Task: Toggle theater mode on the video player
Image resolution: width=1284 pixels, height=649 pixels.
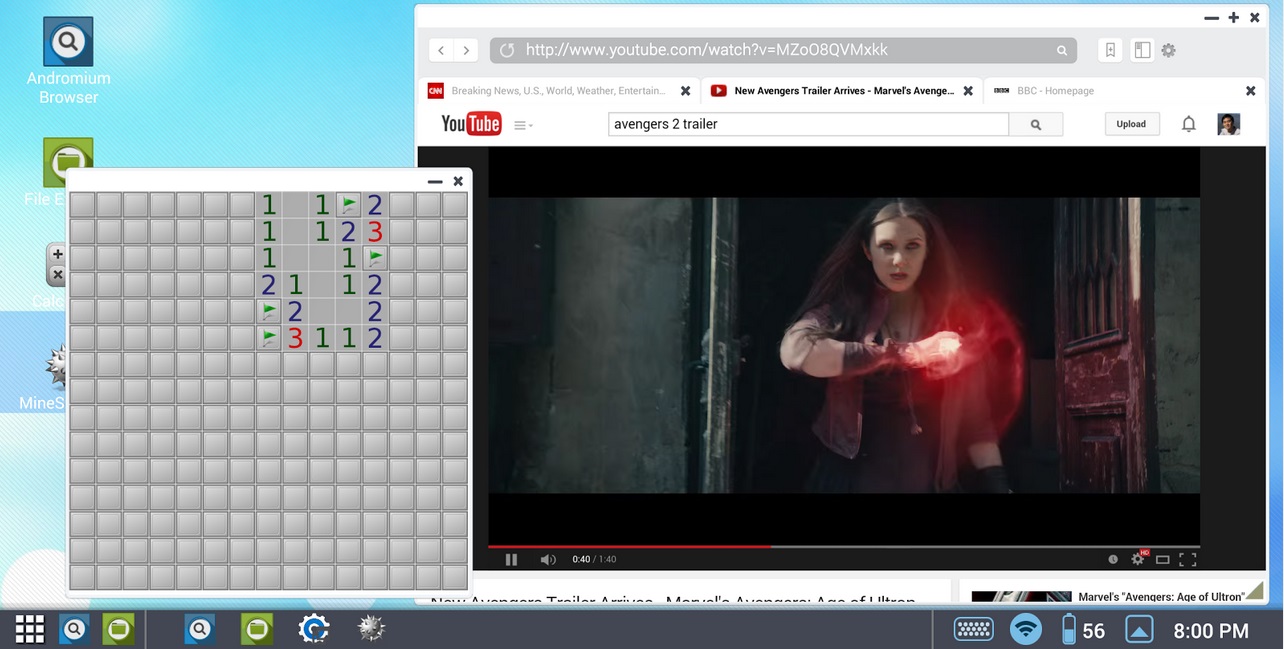Action: click(1163, 560)
